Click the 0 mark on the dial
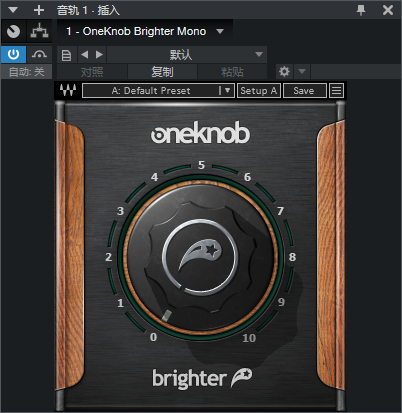The width and height of the screenshot is (402, 413). point(153,337)
